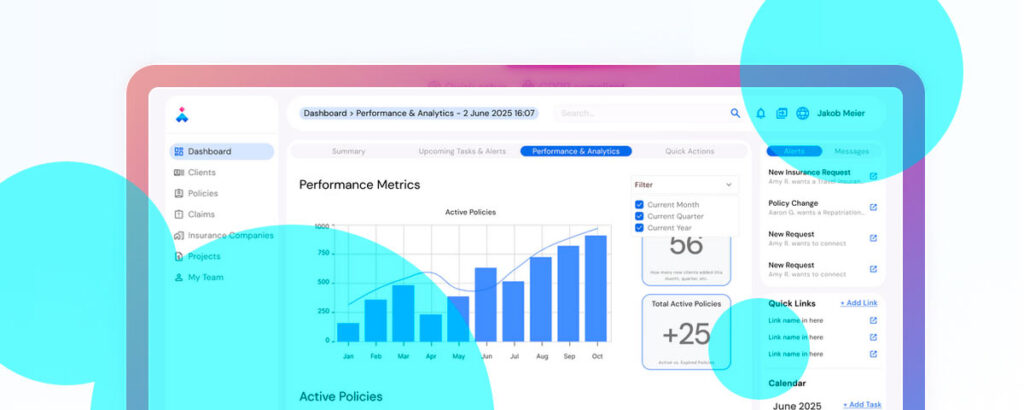Open Policy Change alert link icon
Screen dimensions: 1024x410
click(873, 207)
